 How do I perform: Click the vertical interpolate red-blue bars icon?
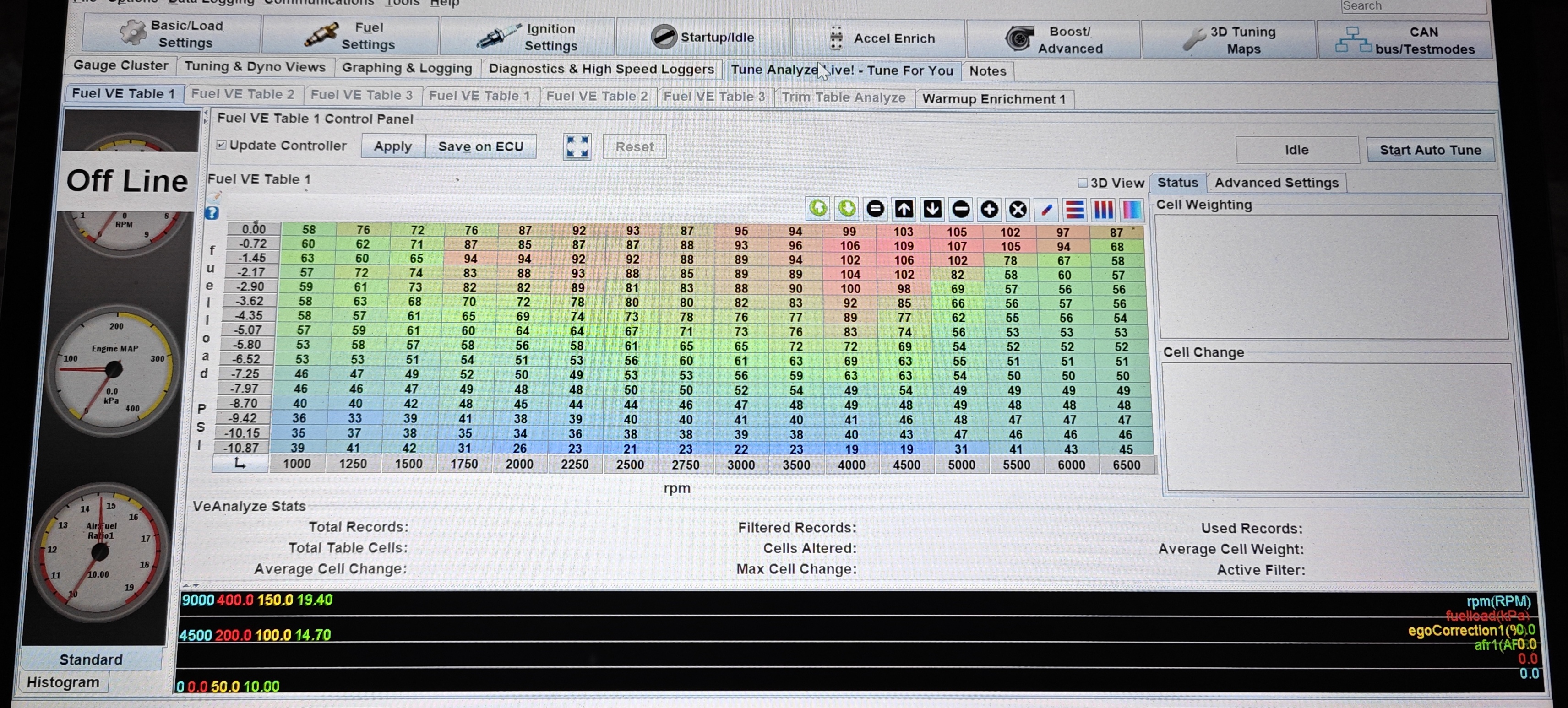point(1103,210)
